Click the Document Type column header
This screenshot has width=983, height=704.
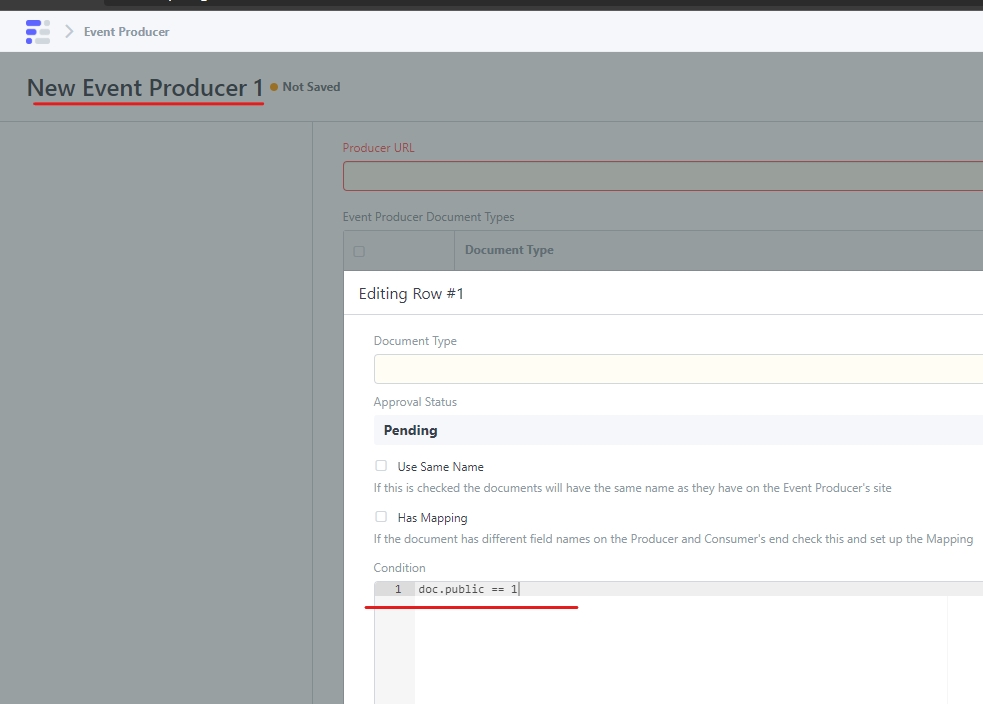509,250
